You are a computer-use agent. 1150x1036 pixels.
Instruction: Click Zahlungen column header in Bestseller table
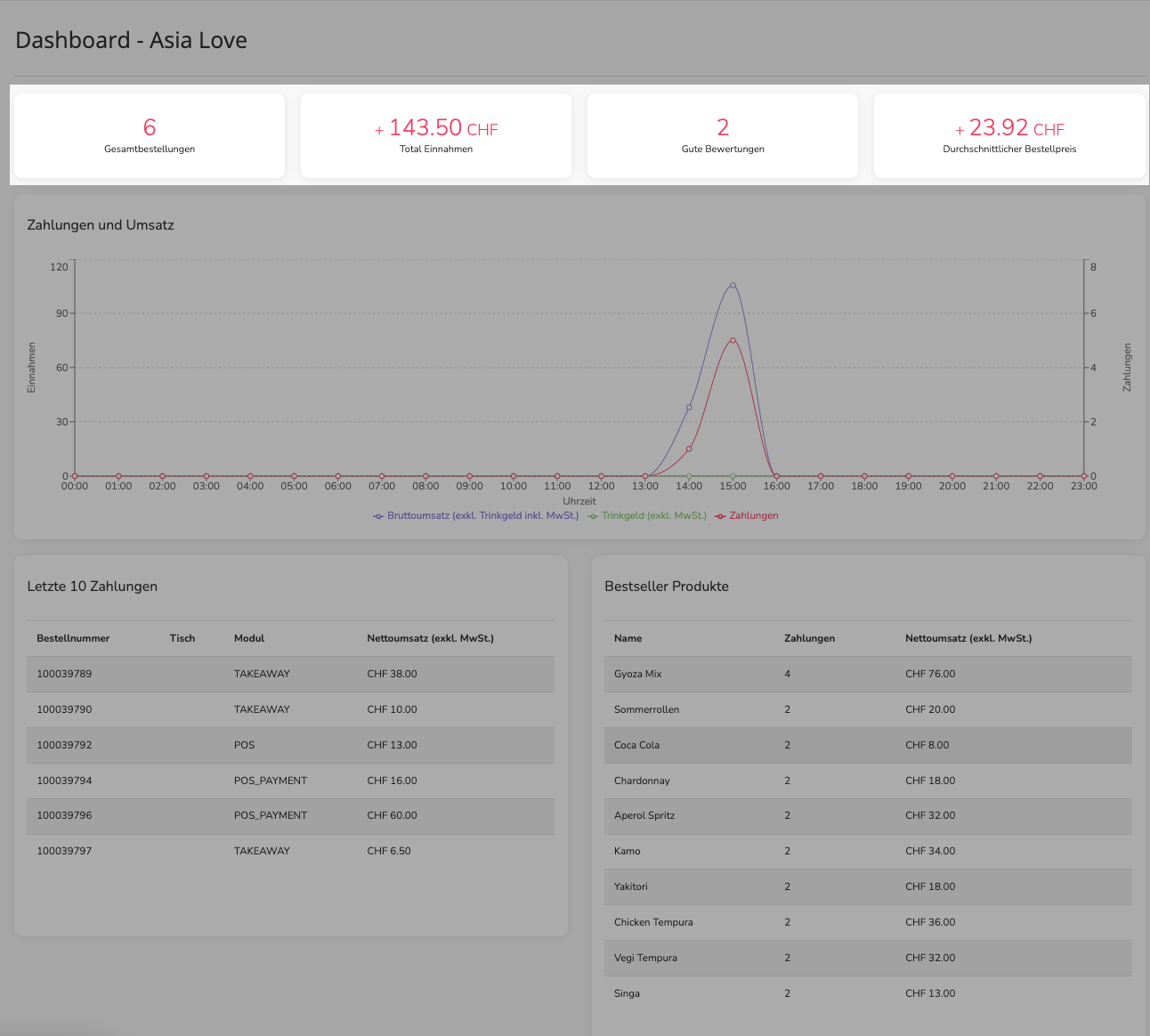(809, 639)
